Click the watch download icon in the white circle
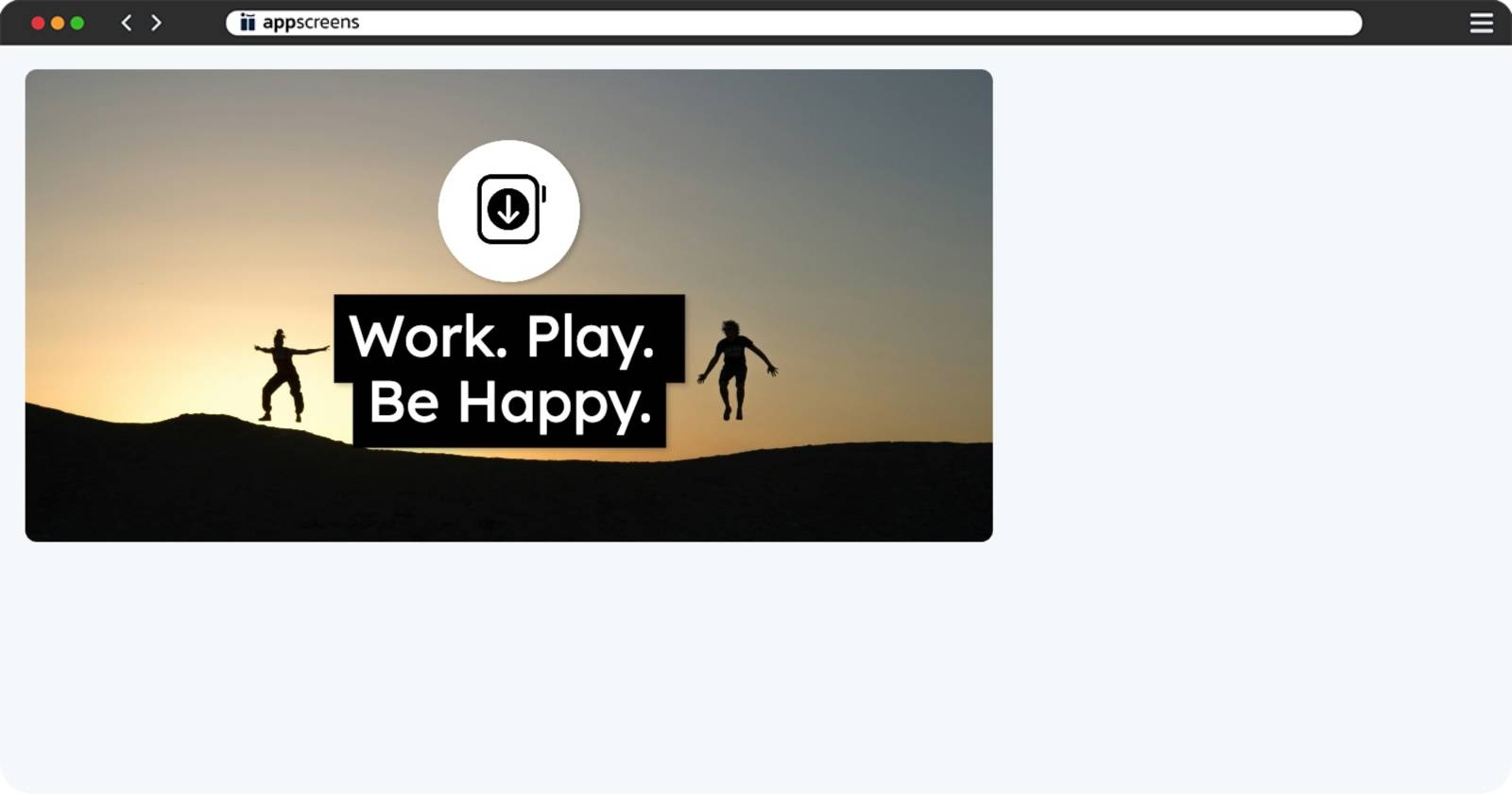This screenshot has width=1512, height=794. click(x=511, y=209)
